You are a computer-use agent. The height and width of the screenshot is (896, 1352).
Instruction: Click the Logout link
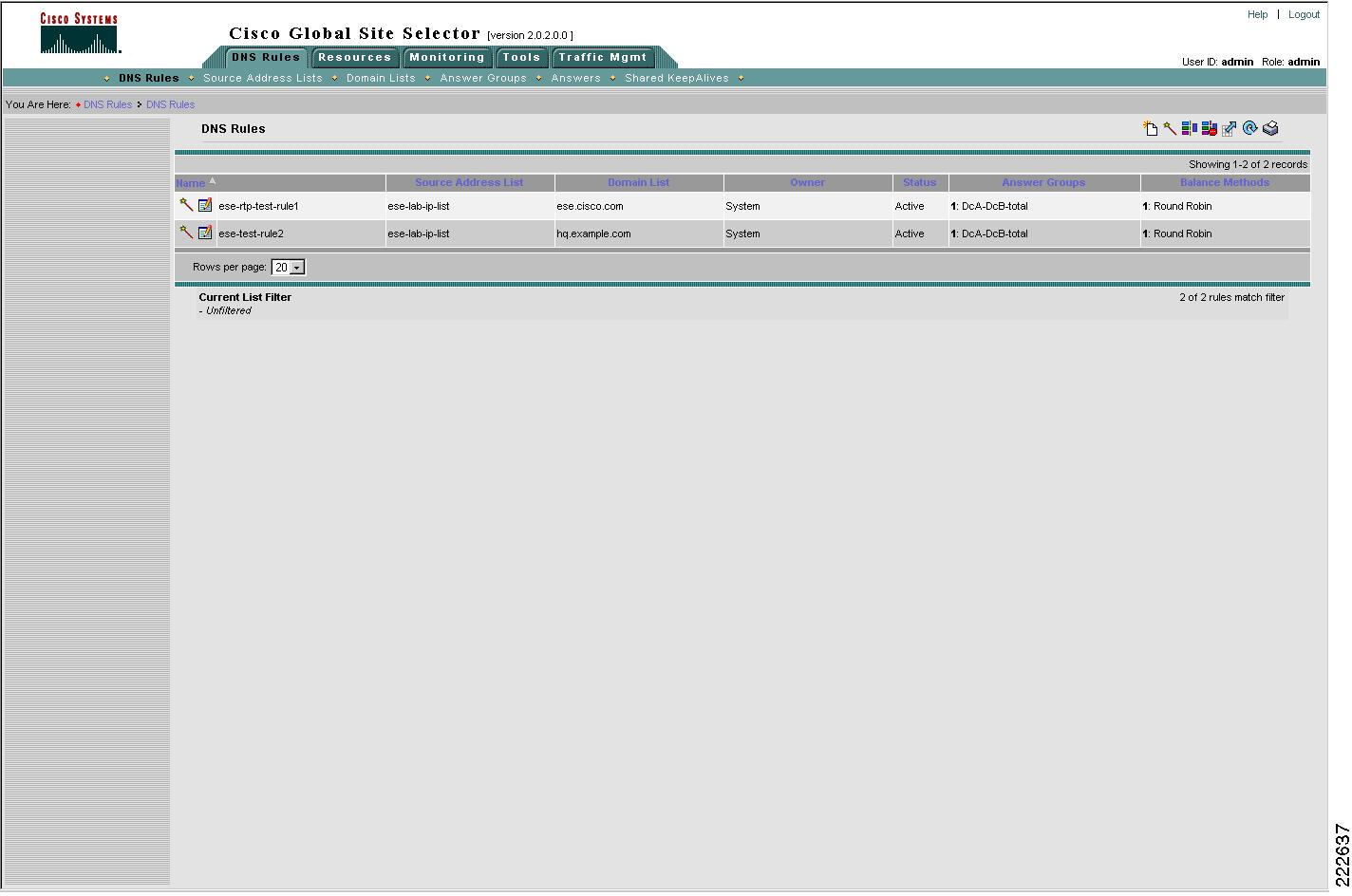pyautogui.click(x=1304, y=14)
